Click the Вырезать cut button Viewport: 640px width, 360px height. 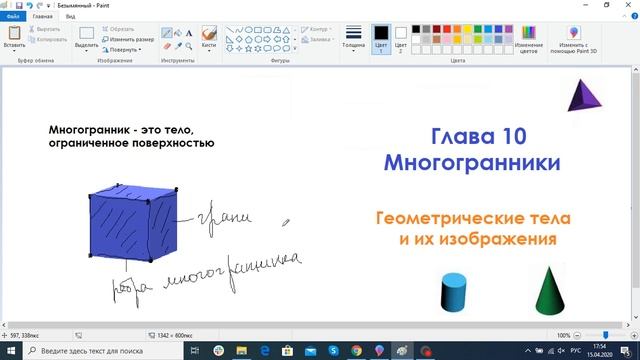point(44,29)
